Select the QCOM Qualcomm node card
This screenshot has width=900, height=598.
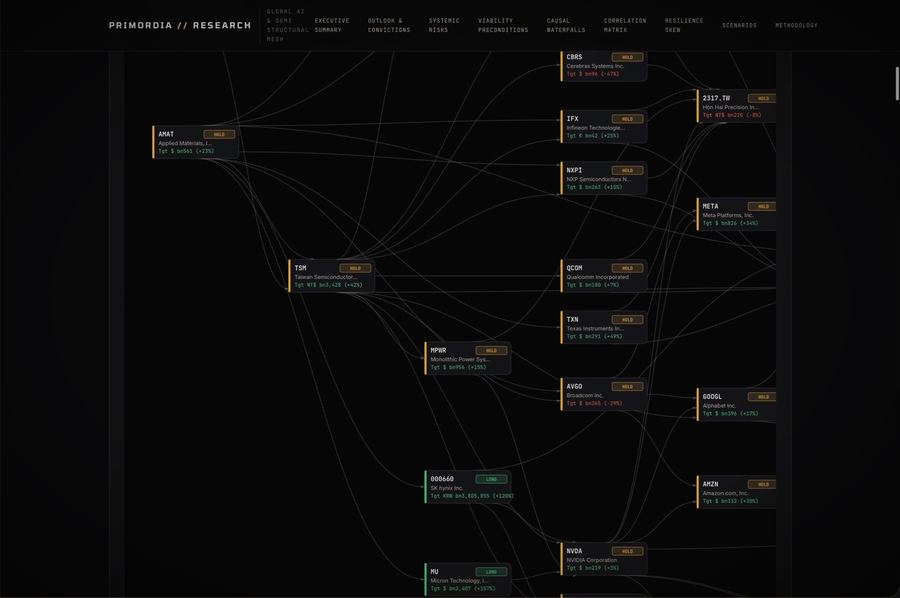coord(604,275)
